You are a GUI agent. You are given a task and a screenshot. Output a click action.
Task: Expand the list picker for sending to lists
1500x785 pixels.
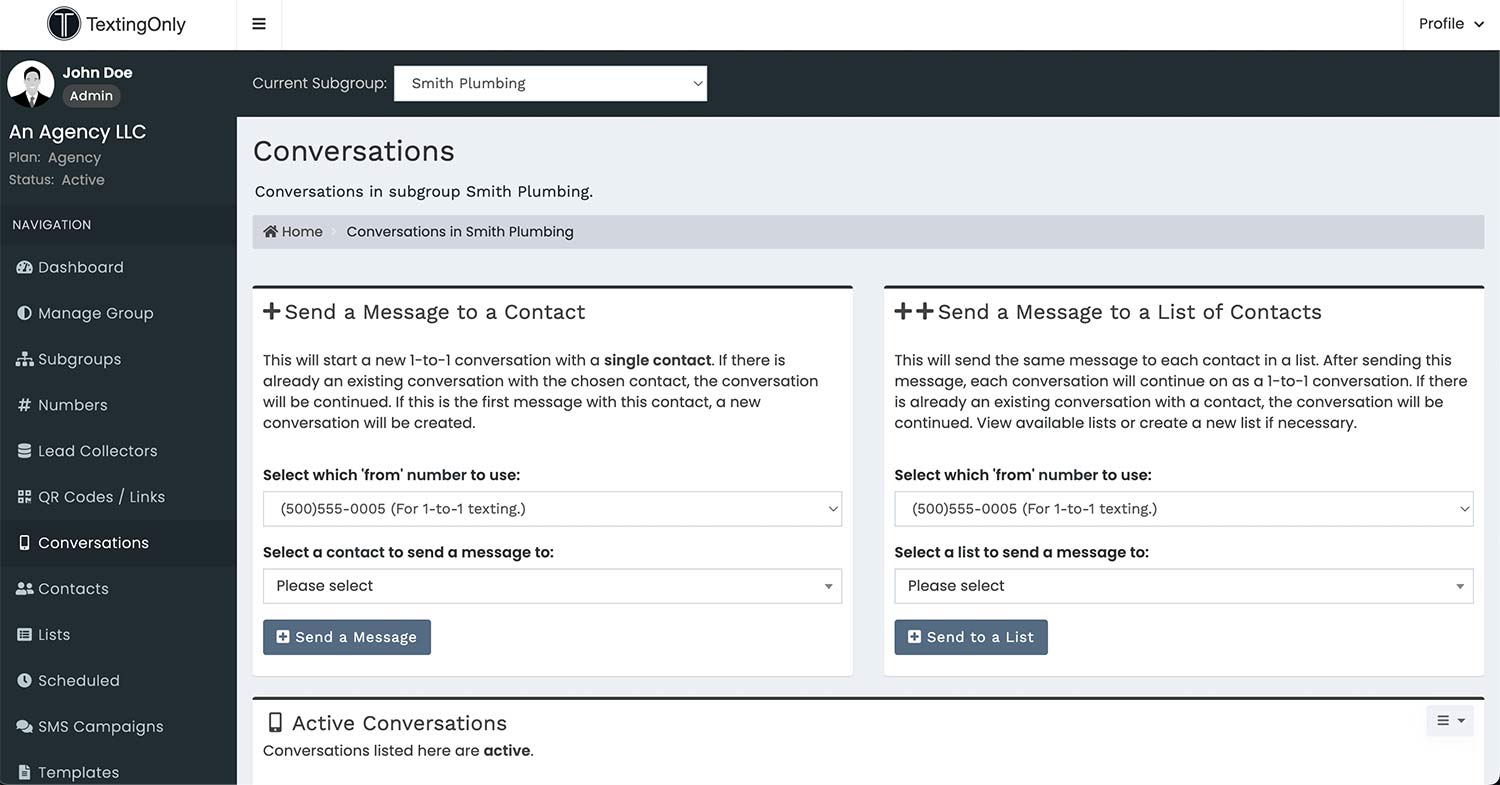tap(1183, 586)
